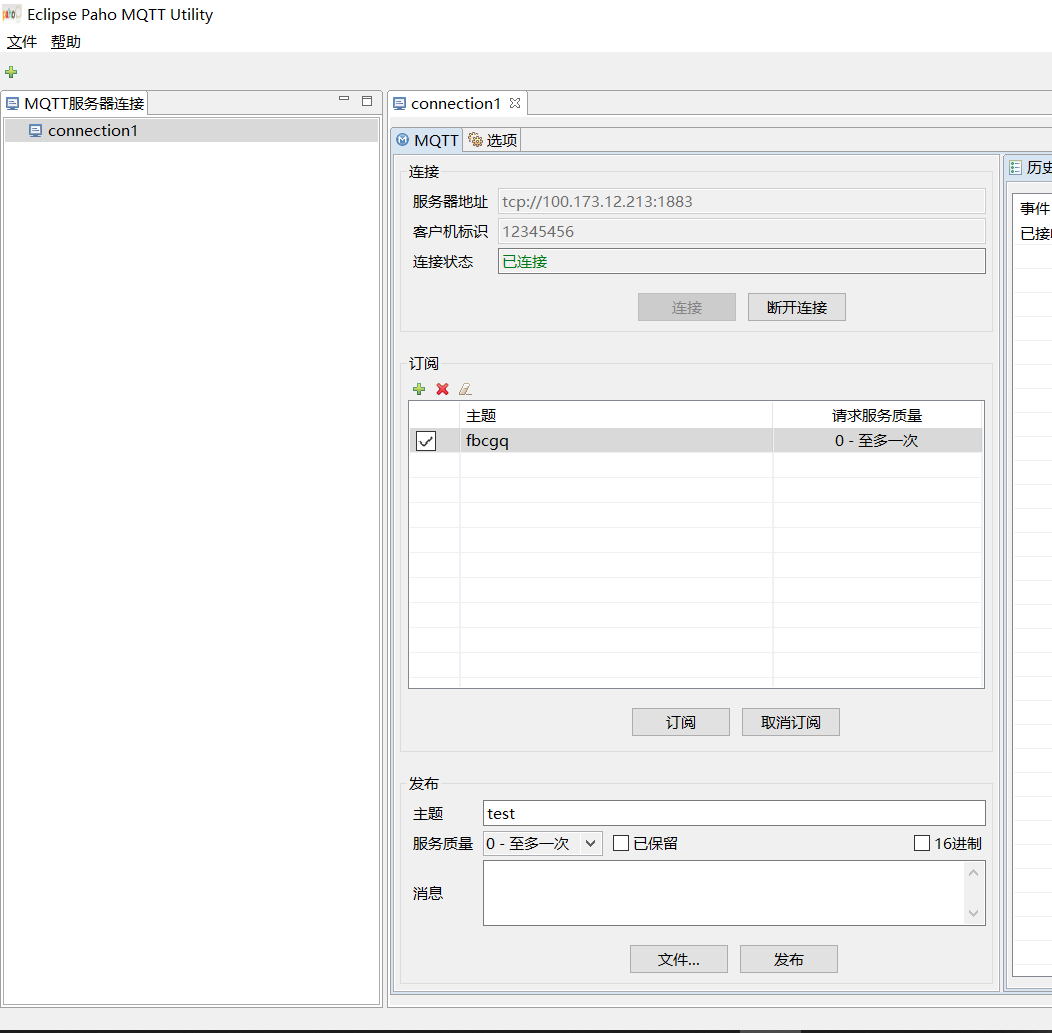Click the 断开连接 button
Image resolution: width=1052 pixels, height=1033 pixels.
click(x=796, y=307)
